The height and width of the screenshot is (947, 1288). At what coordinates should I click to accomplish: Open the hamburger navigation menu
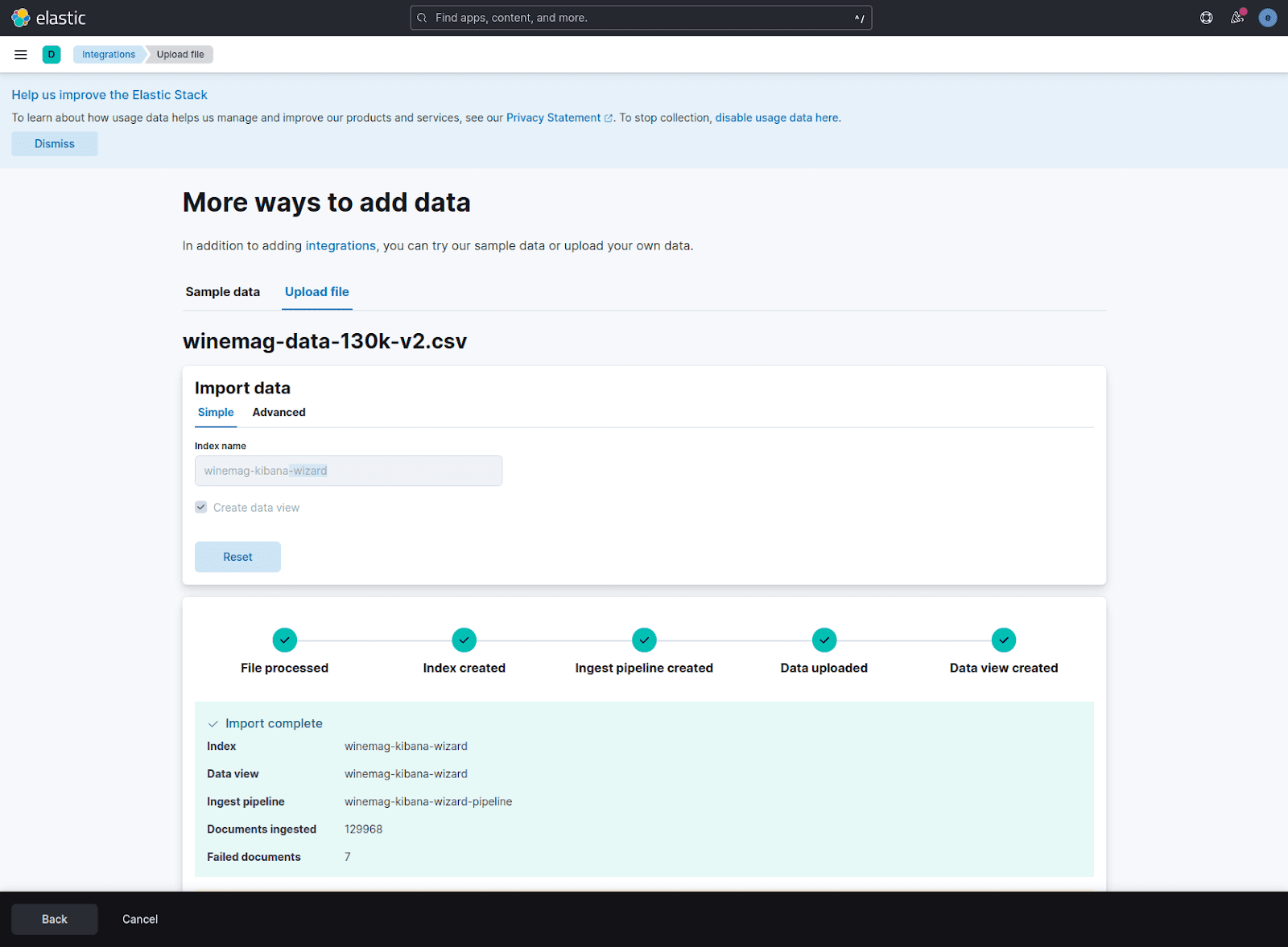pyautogui.click(x=20, y=54)
